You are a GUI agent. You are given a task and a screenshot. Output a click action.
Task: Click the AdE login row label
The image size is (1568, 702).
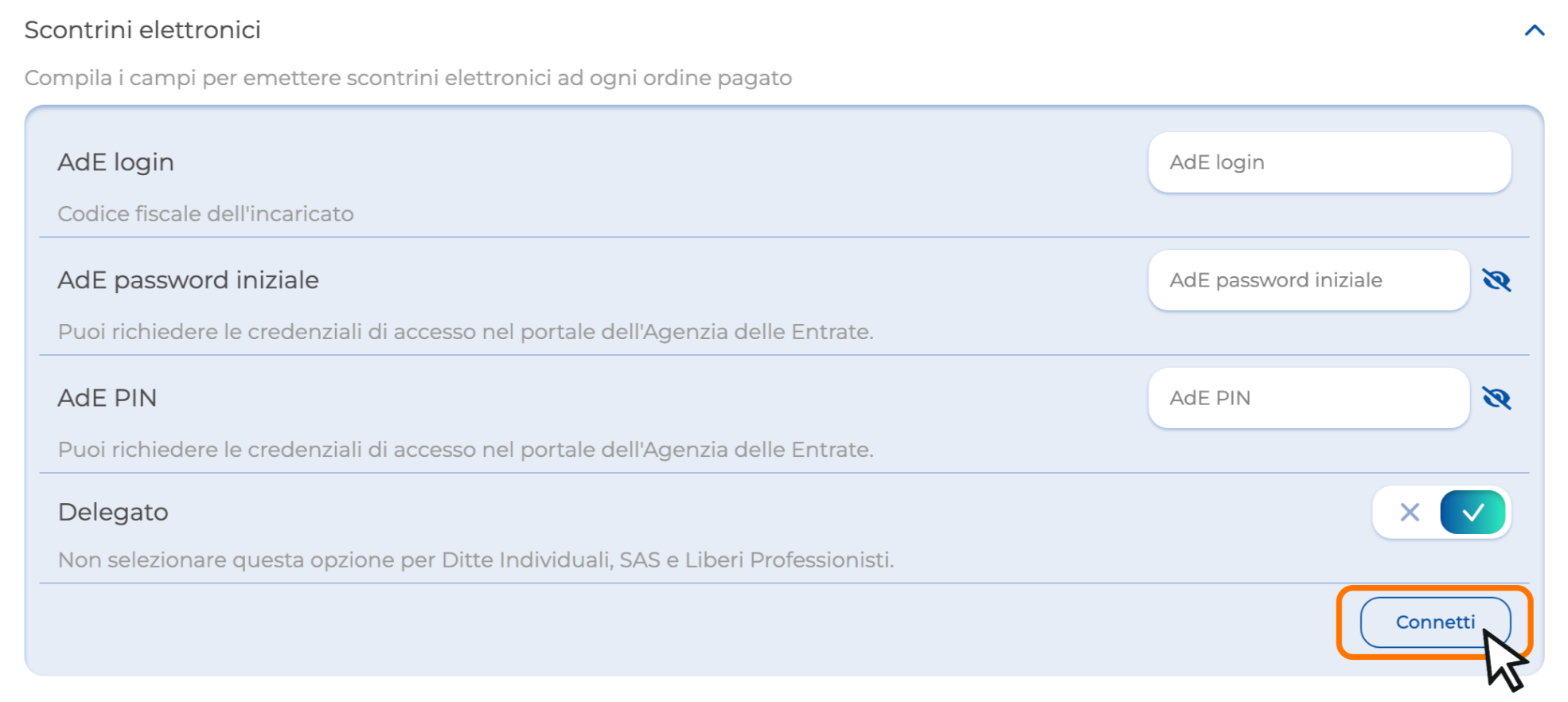click(x=115, y=162)
